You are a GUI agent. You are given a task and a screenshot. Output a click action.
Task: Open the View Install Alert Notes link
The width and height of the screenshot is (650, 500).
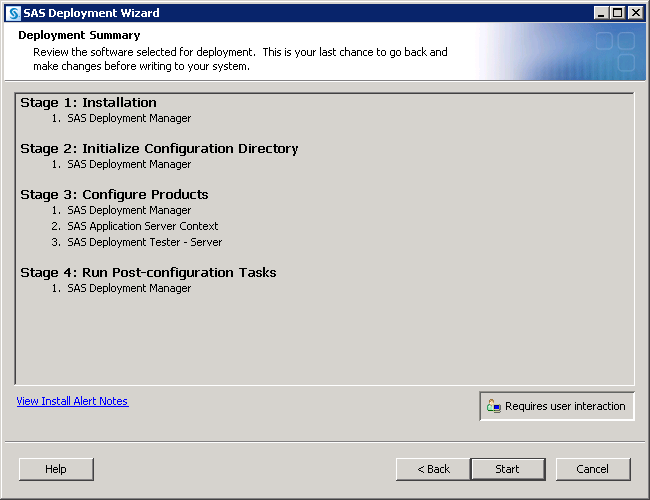(x=72, y=401)
